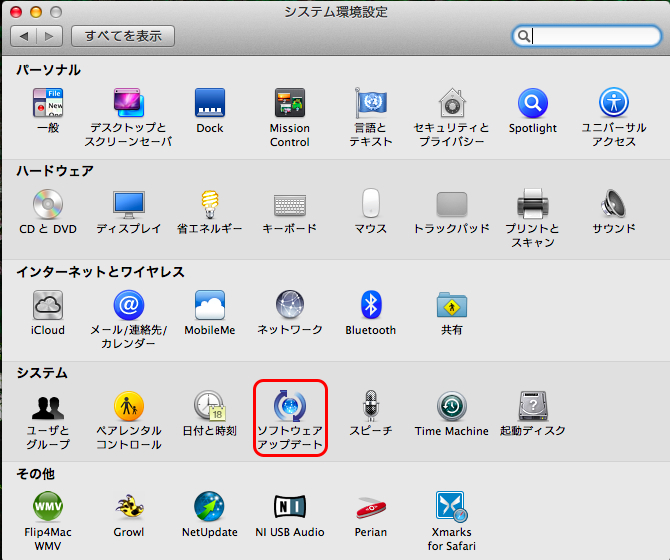Open the Dock preferences icon
670x560 pixels.
(209, 103)
